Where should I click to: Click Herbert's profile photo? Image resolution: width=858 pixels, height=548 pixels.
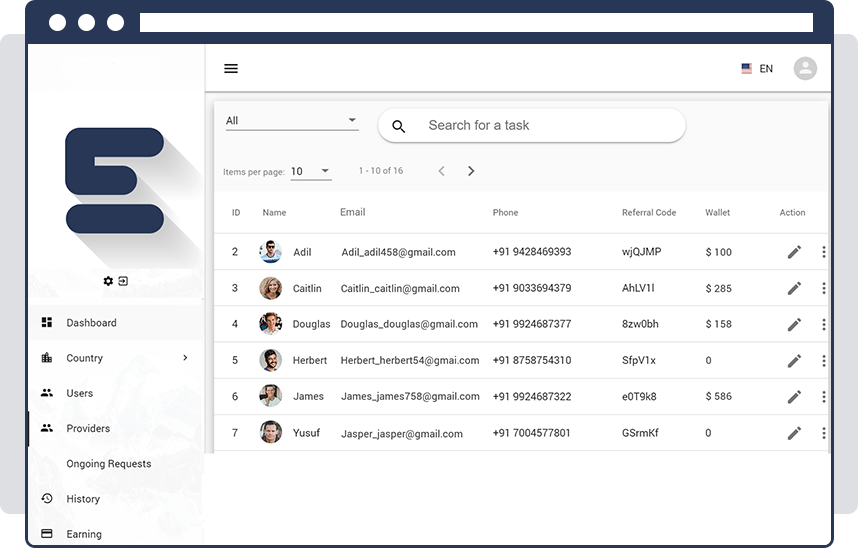(x=270, y=360)
